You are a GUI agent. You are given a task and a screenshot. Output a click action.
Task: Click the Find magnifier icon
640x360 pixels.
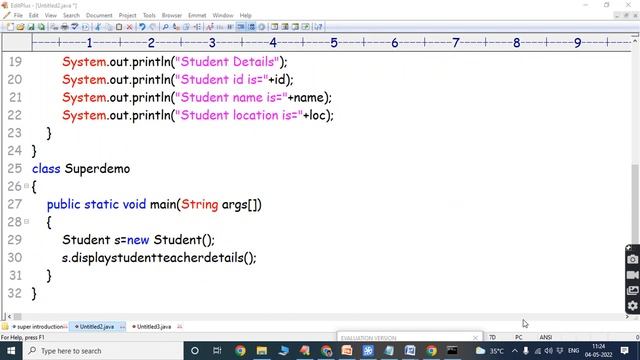pyautogui.click(x=165, y=27)
